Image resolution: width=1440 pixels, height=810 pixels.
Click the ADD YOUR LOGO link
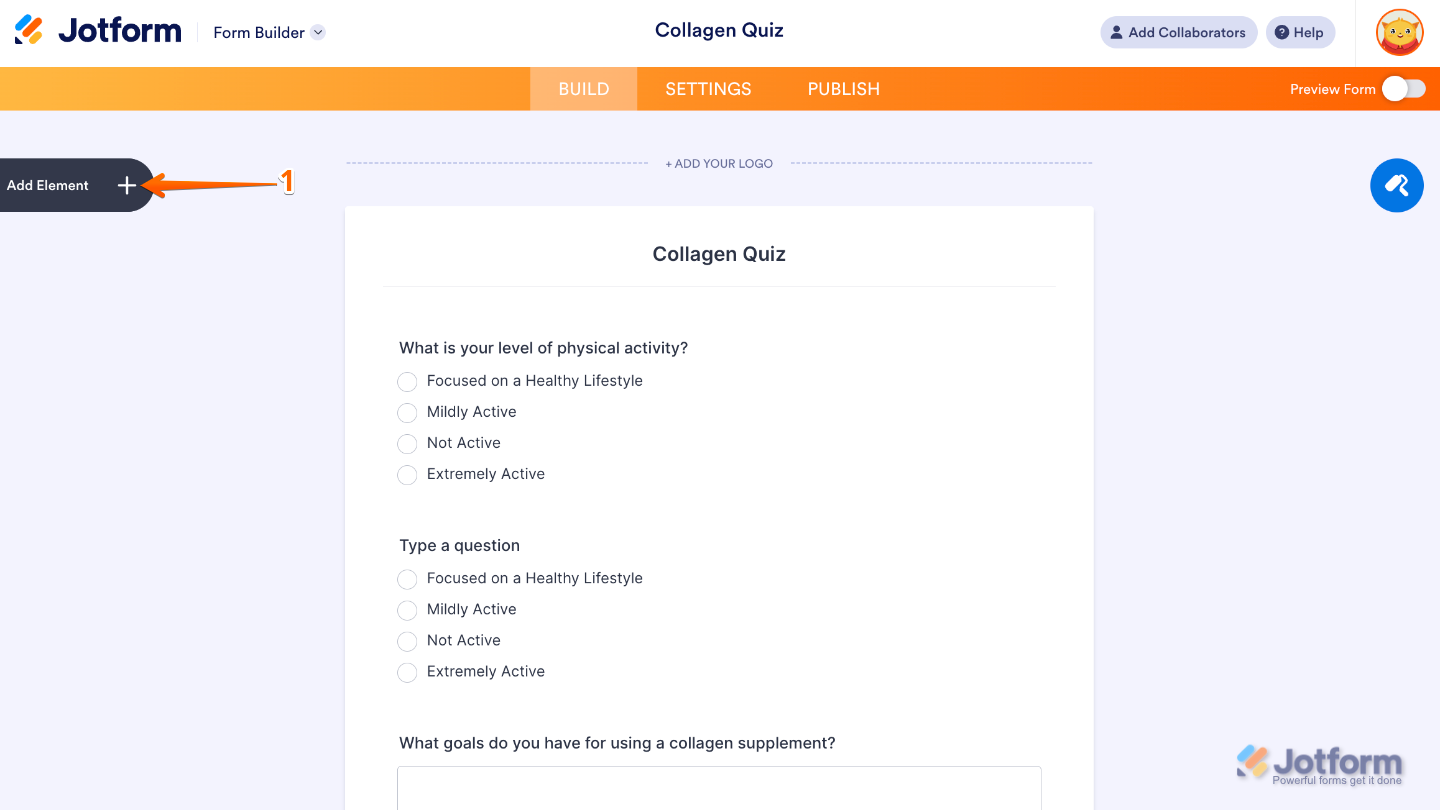click(x=719, y=163)
